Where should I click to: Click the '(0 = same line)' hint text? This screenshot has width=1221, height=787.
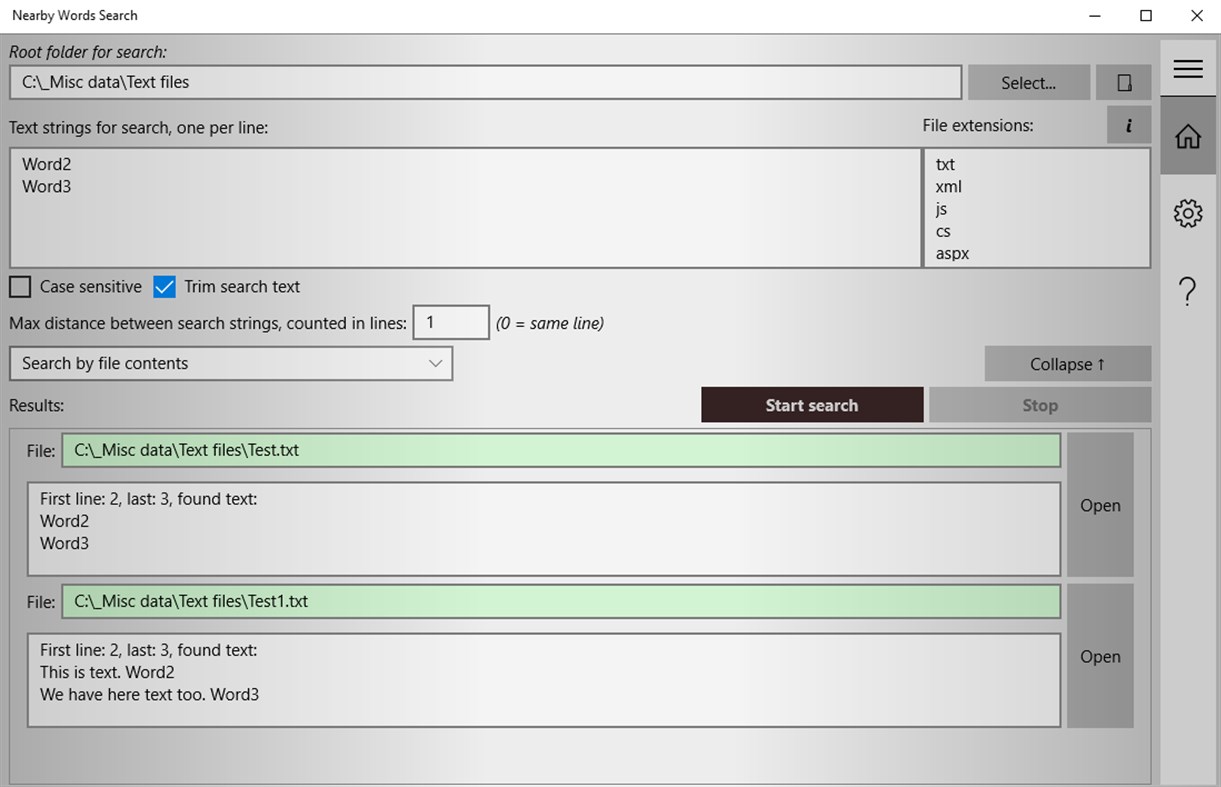coord(550,323)
